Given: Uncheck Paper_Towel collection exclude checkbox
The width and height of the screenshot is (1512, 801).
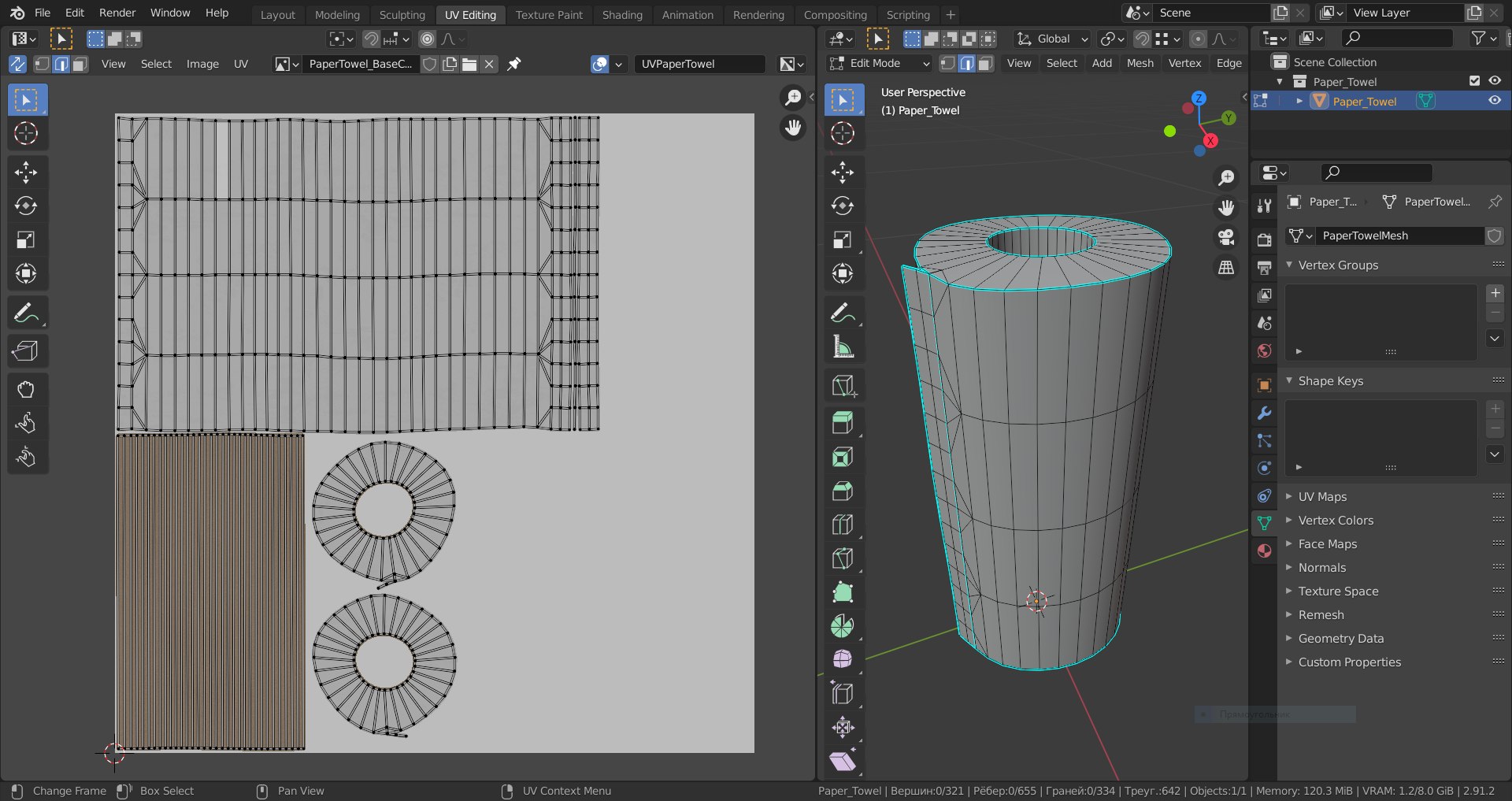Looking at the screenshot, I should [1475, 80].
